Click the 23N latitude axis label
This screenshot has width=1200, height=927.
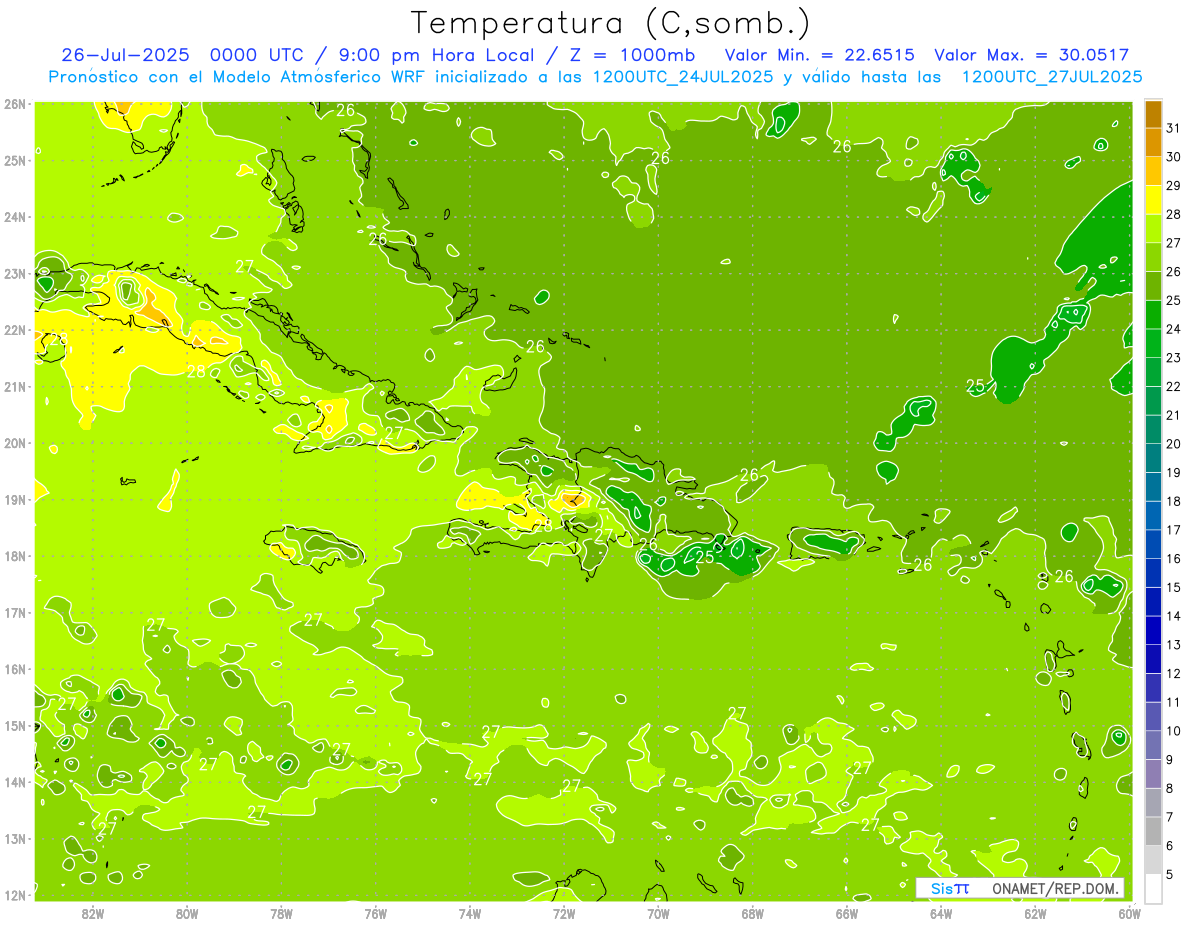click(15, 273)
